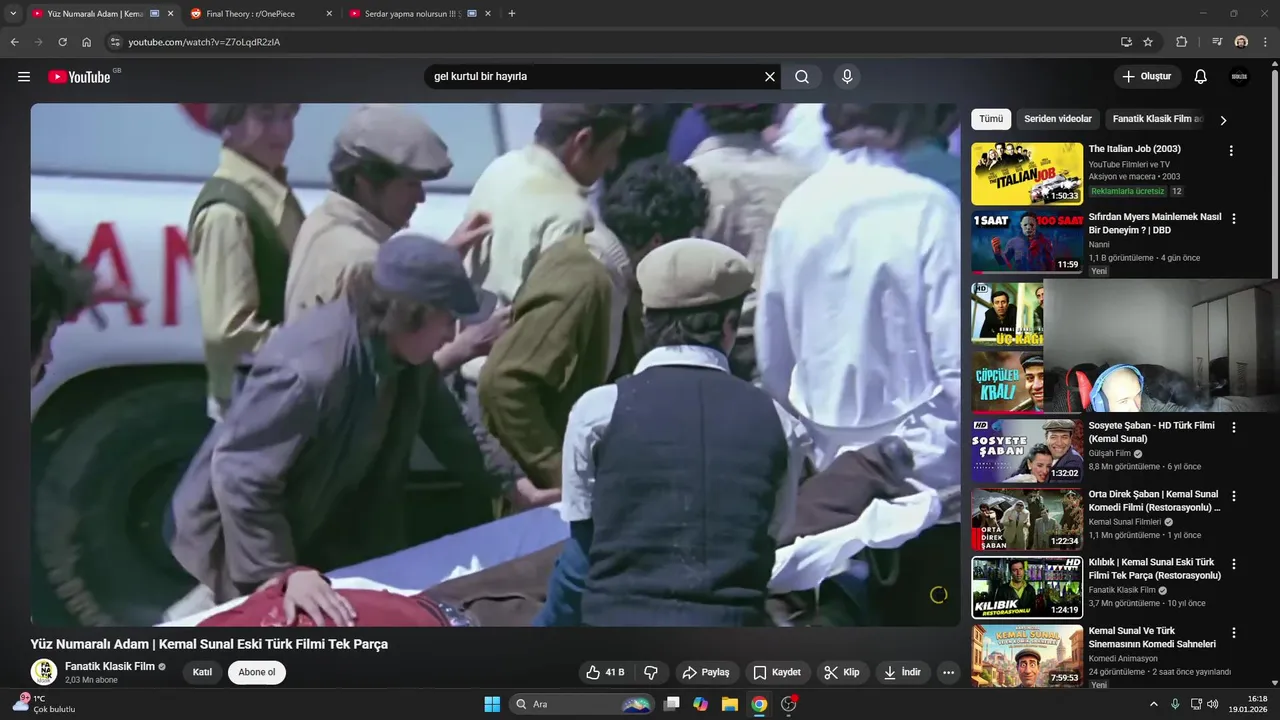Open options menu for Sosyete Şaban video
The image size is (1280, 720).
pos(1233,427)
